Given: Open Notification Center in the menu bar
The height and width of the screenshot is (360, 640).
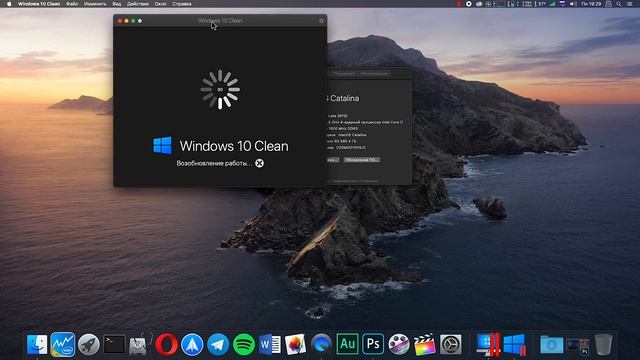Looking at the screenshot, I should (630, 4).
